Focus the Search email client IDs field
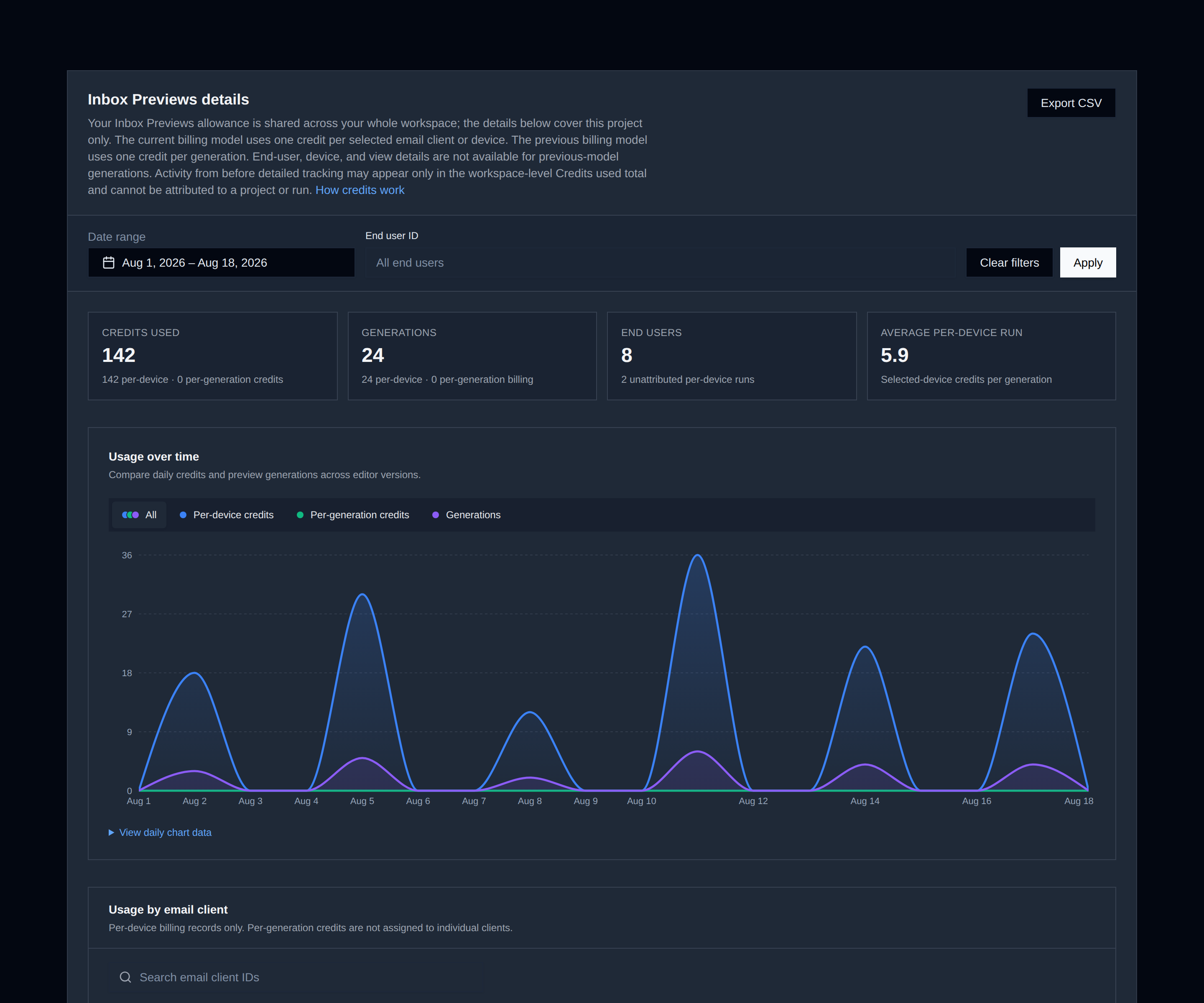The width and height of the screenshot is (1204, 1003). click(296, 977)
